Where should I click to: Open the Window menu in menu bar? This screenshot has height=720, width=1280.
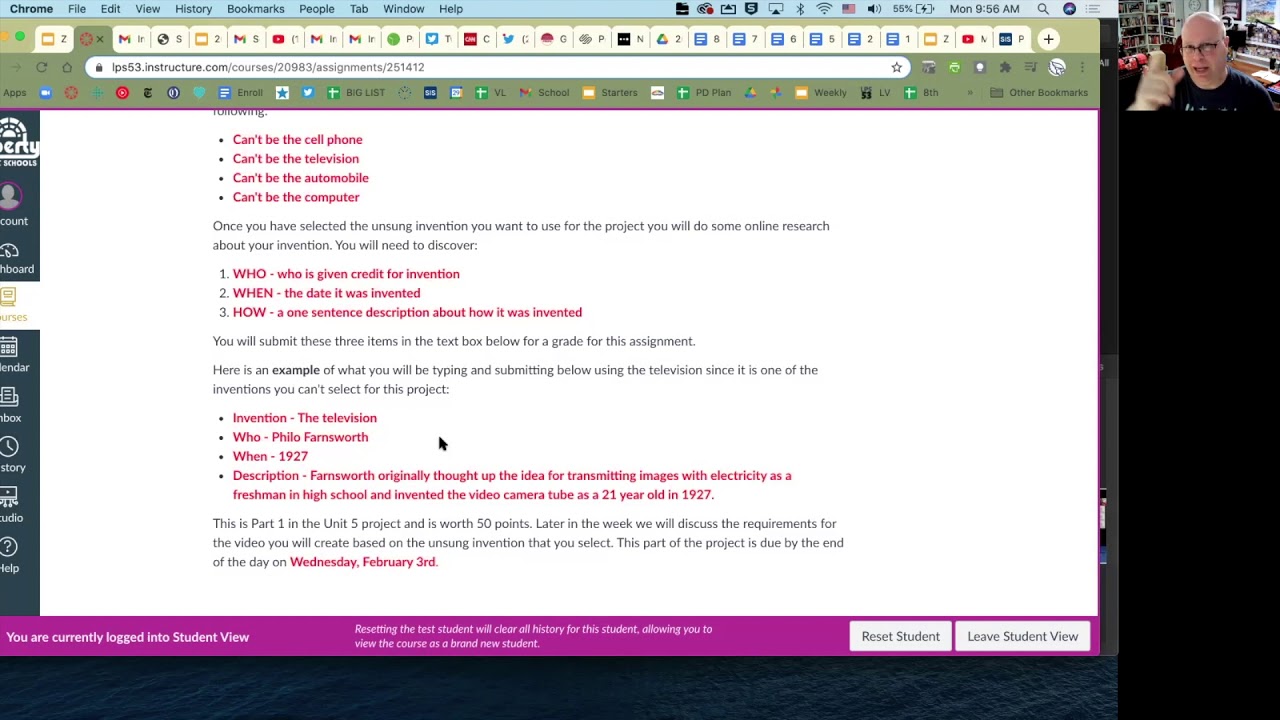(x=404, y=9)
